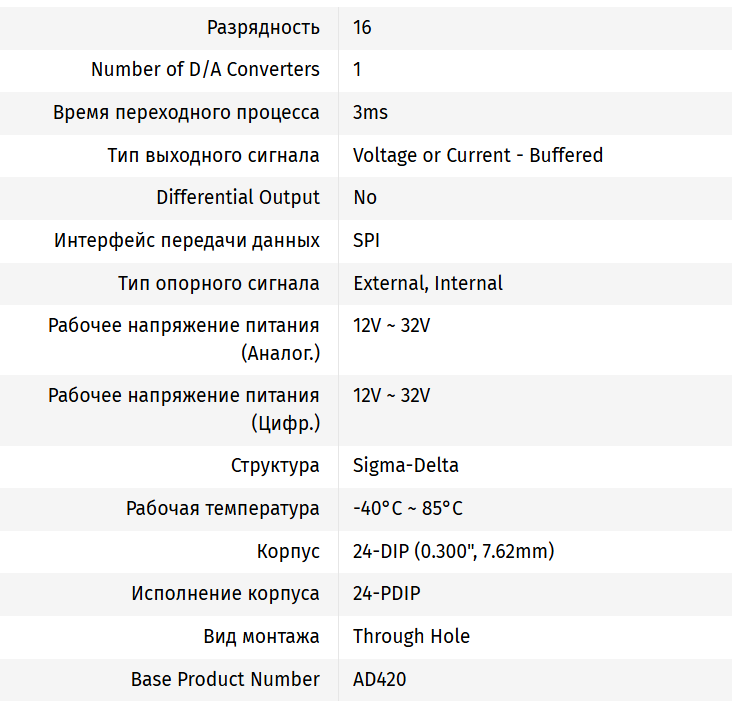Viewport: 732px width, 714px height.
Task: Click the "Интерфейс передачи данных" label
Action: [x=187, y=240]
